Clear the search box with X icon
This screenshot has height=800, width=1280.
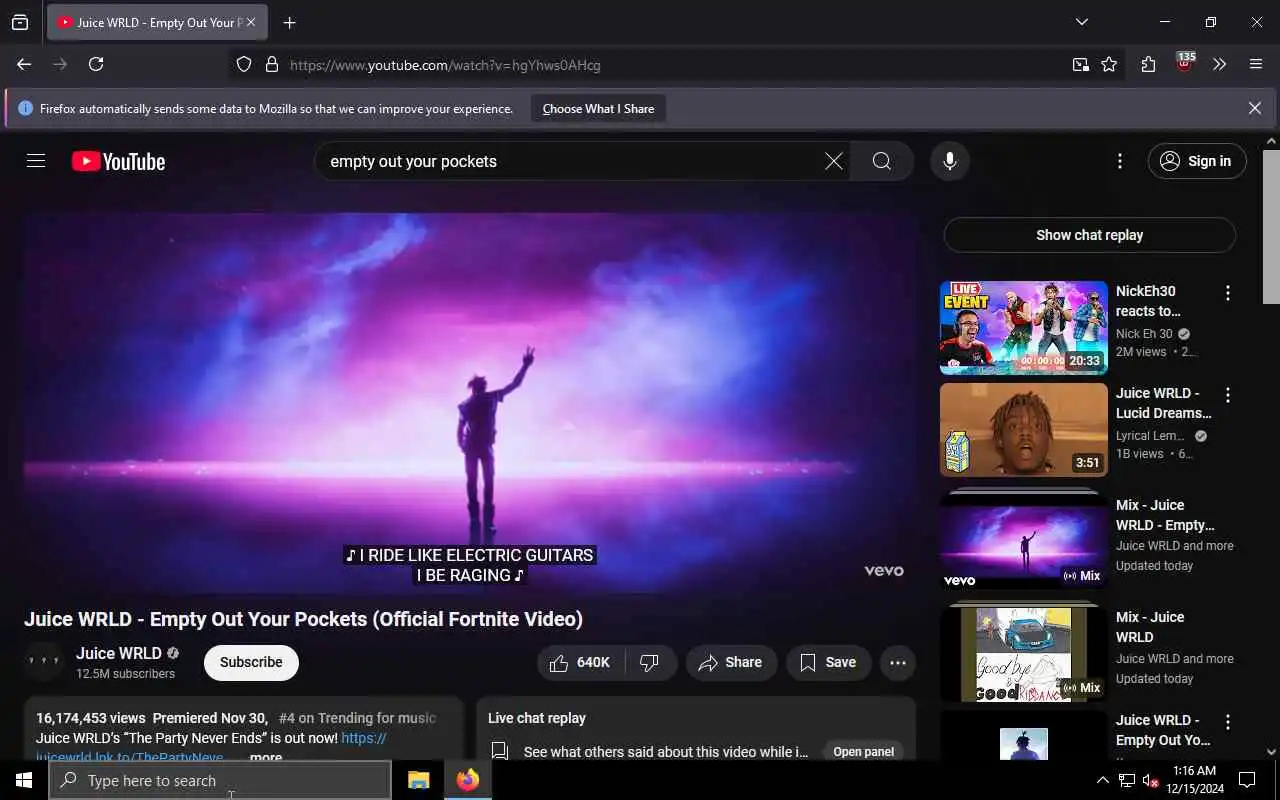point(833,161)
